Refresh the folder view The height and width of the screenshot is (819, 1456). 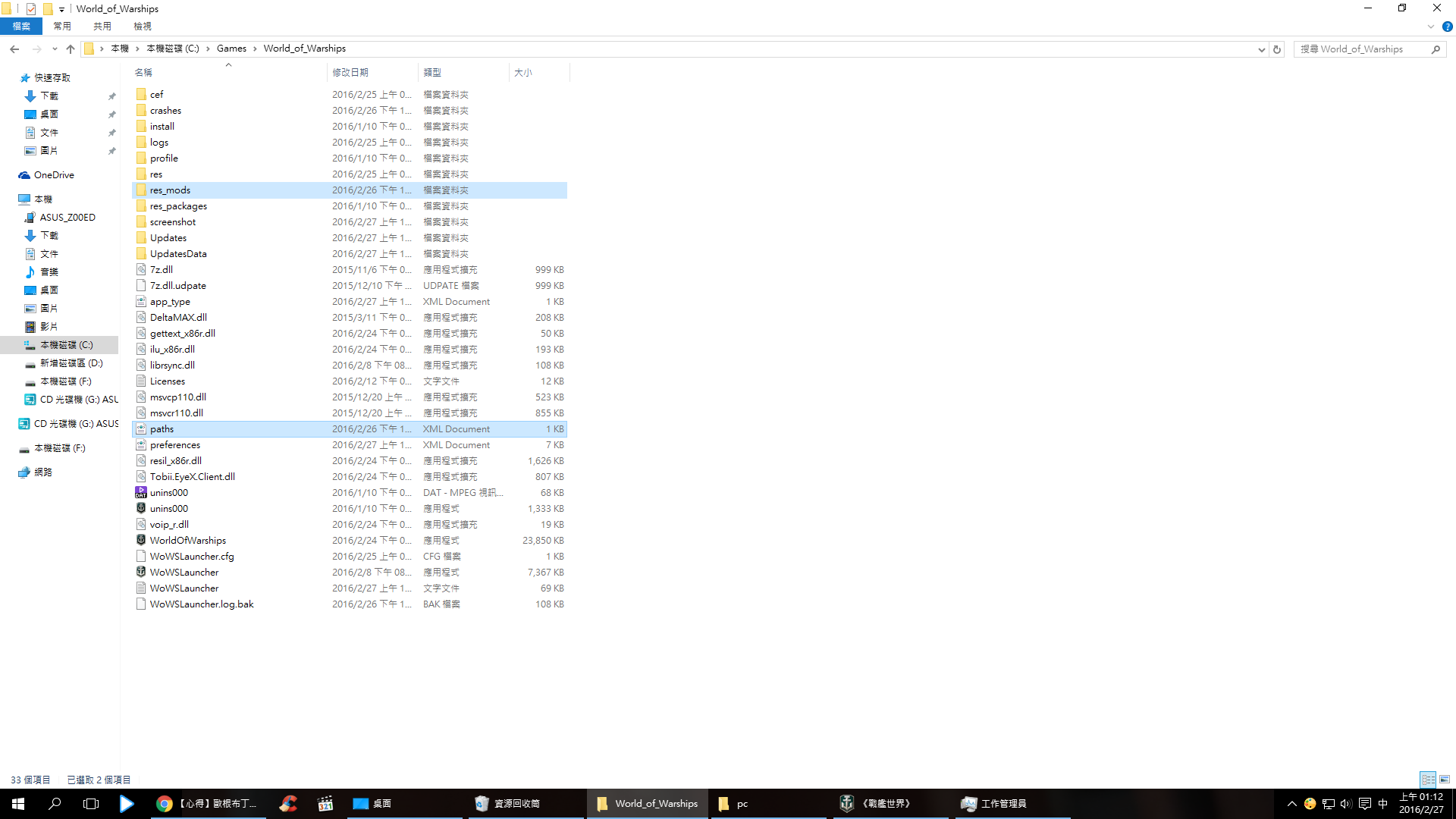pos(1277,49)
